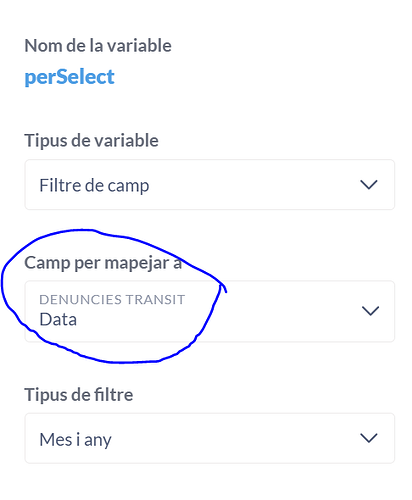Click the Tipus de filtre label
Screen dimensions: 412x500
click(x=79, y=395)
